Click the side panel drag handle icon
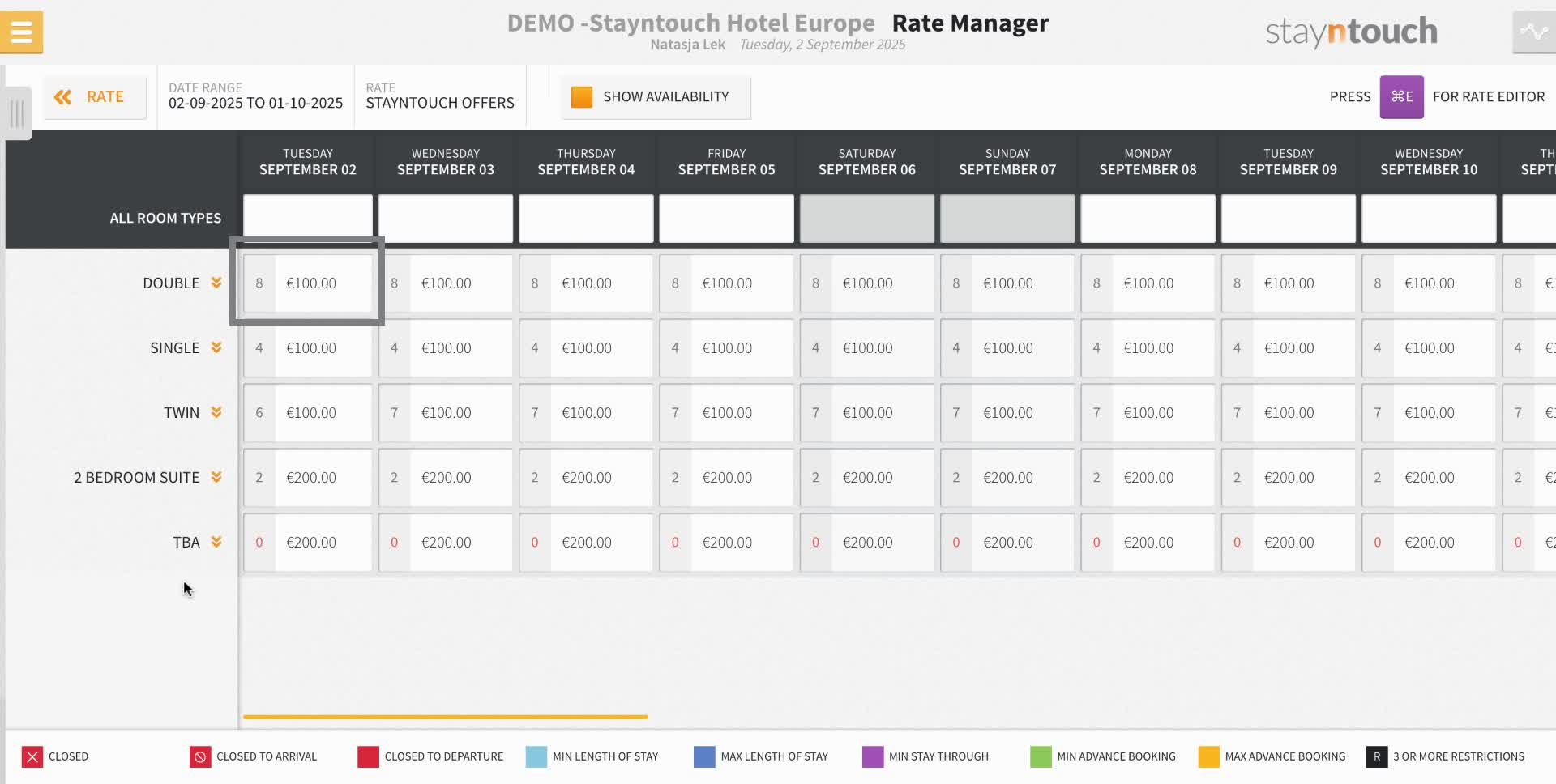The height and width of the screenshot is (784, 1556). (x=17, y=113)
